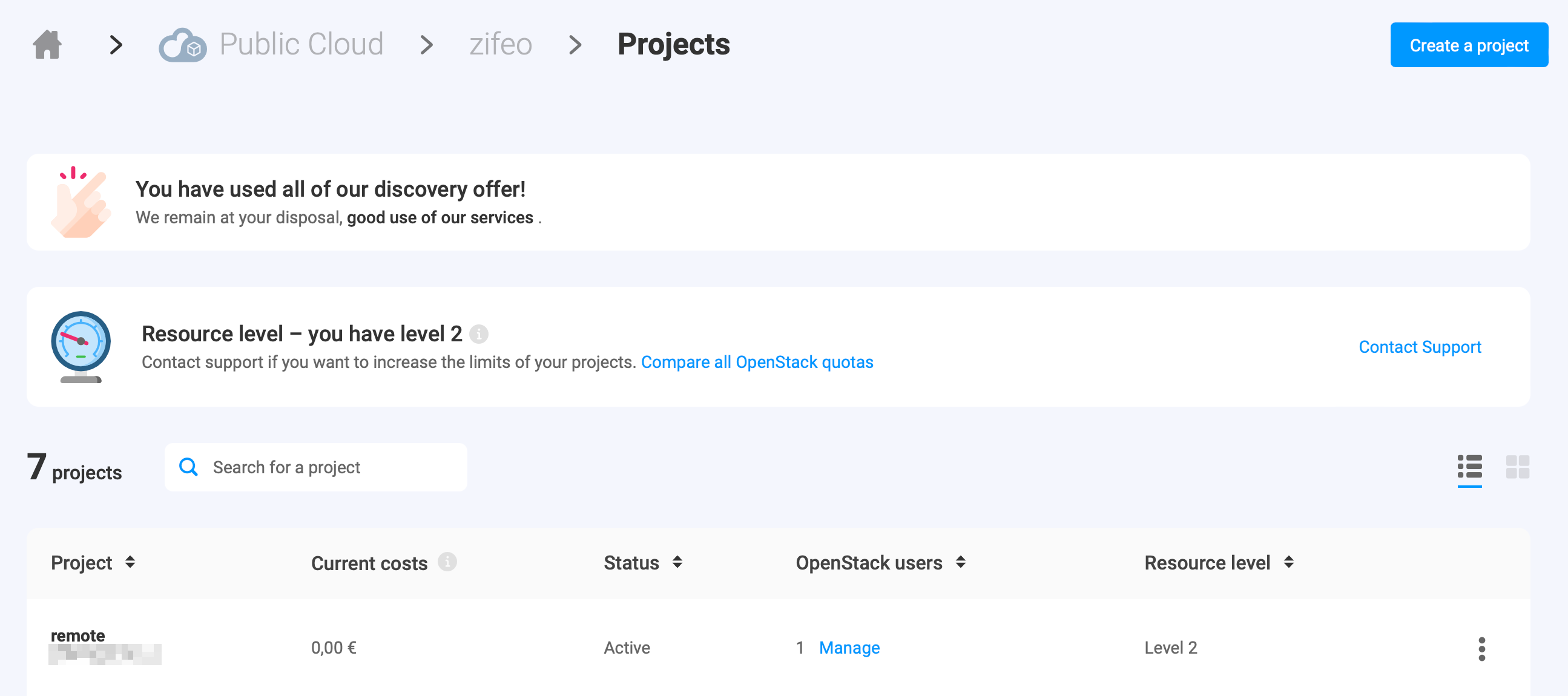This screenshot has height=696, width=1568.
Task: Click the home icon in breadcrumb
Action: (46, 44)
